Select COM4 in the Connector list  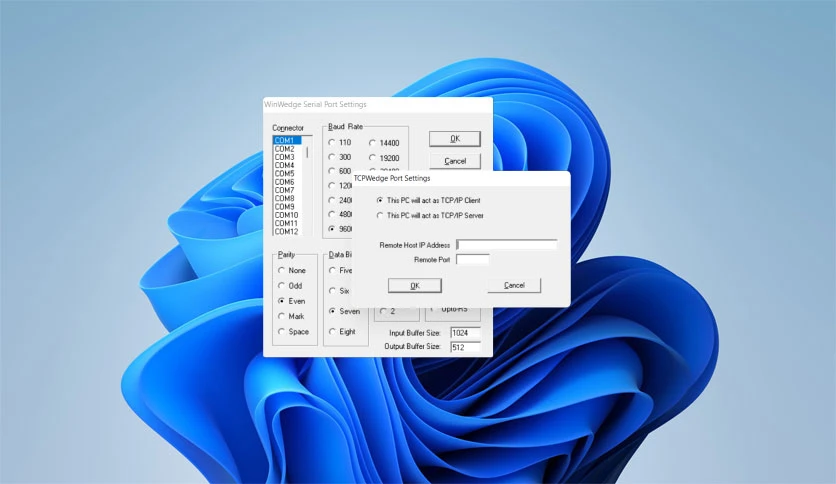[x=287, y=165]
